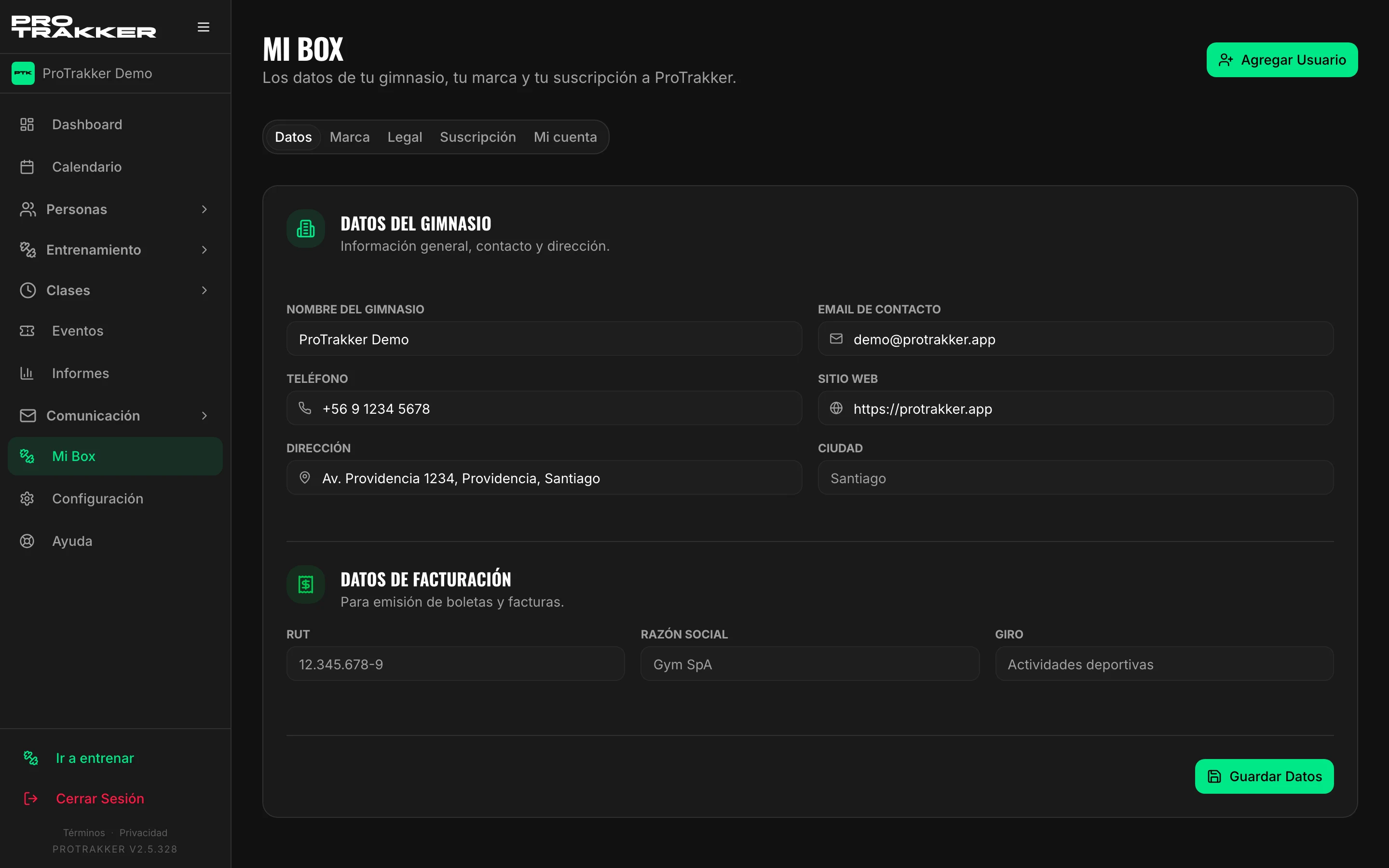
Task: Click the ProTrakker Demo workspace name
Action: click(x=97, y=73)
